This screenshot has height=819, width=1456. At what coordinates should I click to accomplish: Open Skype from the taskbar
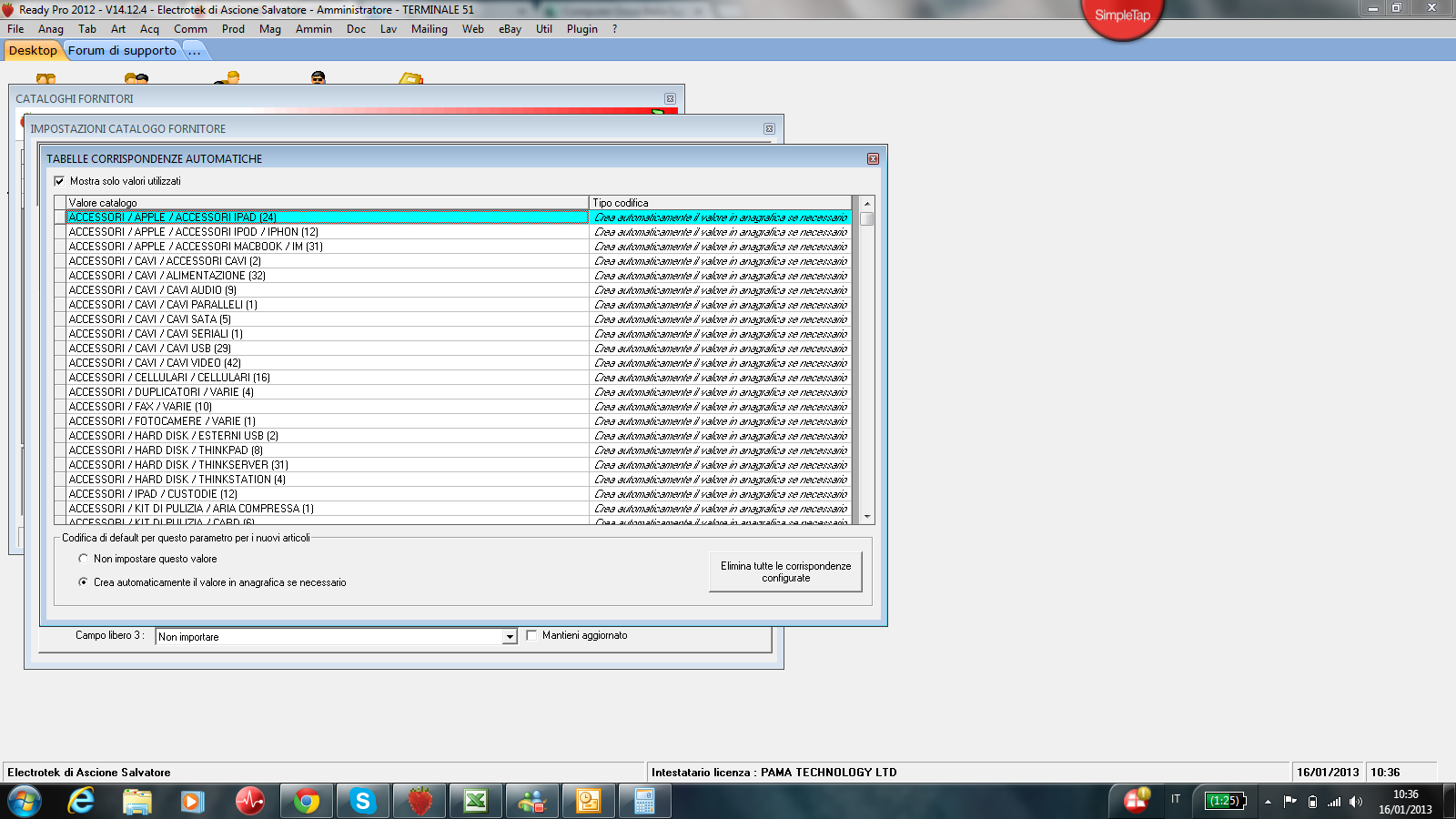click(362, 802)
